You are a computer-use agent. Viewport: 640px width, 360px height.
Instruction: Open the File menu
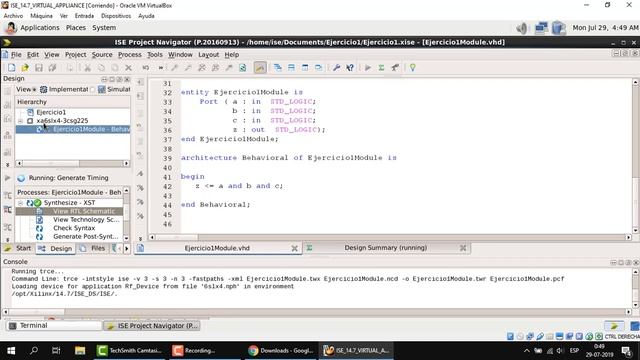click(x=16, y=55)
